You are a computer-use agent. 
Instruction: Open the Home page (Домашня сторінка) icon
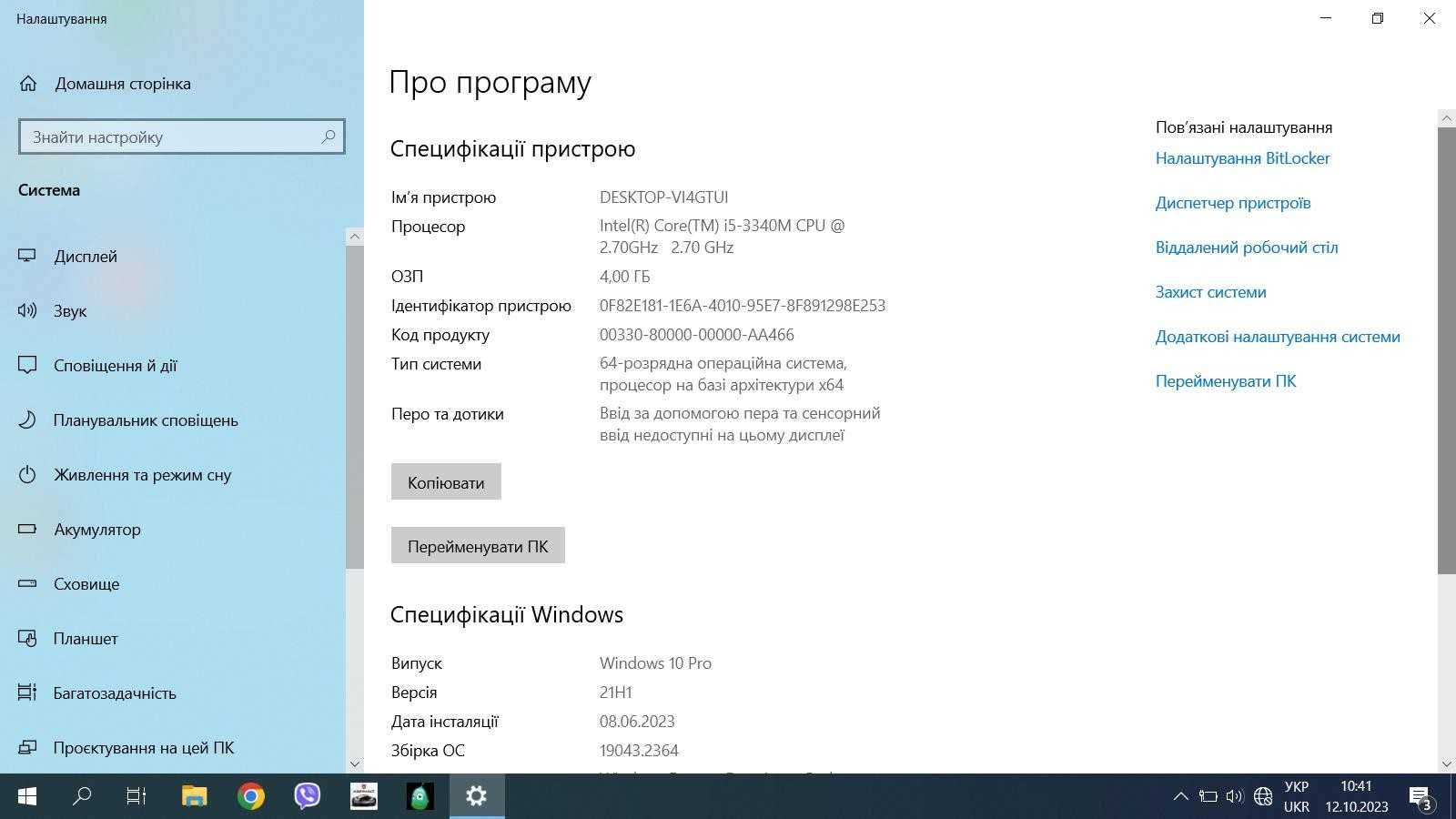coord(28,84)
